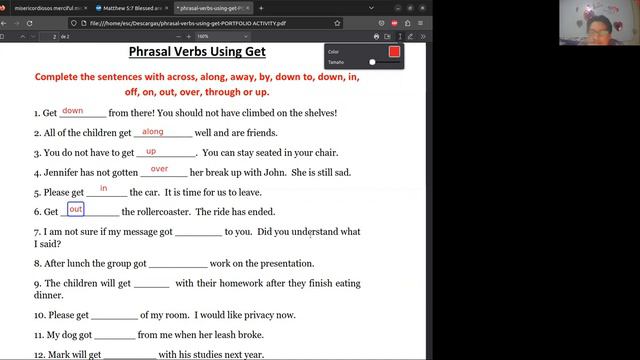Image resolution: width=640 pixels, height=360 pixels.
Task: Click the 'along' answer in sentence 2
Action: pos(153,131)
